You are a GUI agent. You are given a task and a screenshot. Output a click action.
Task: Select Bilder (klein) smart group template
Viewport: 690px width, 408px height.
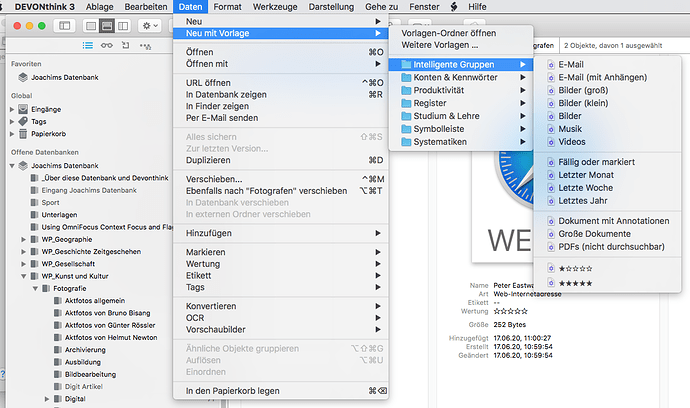(607, 103)
